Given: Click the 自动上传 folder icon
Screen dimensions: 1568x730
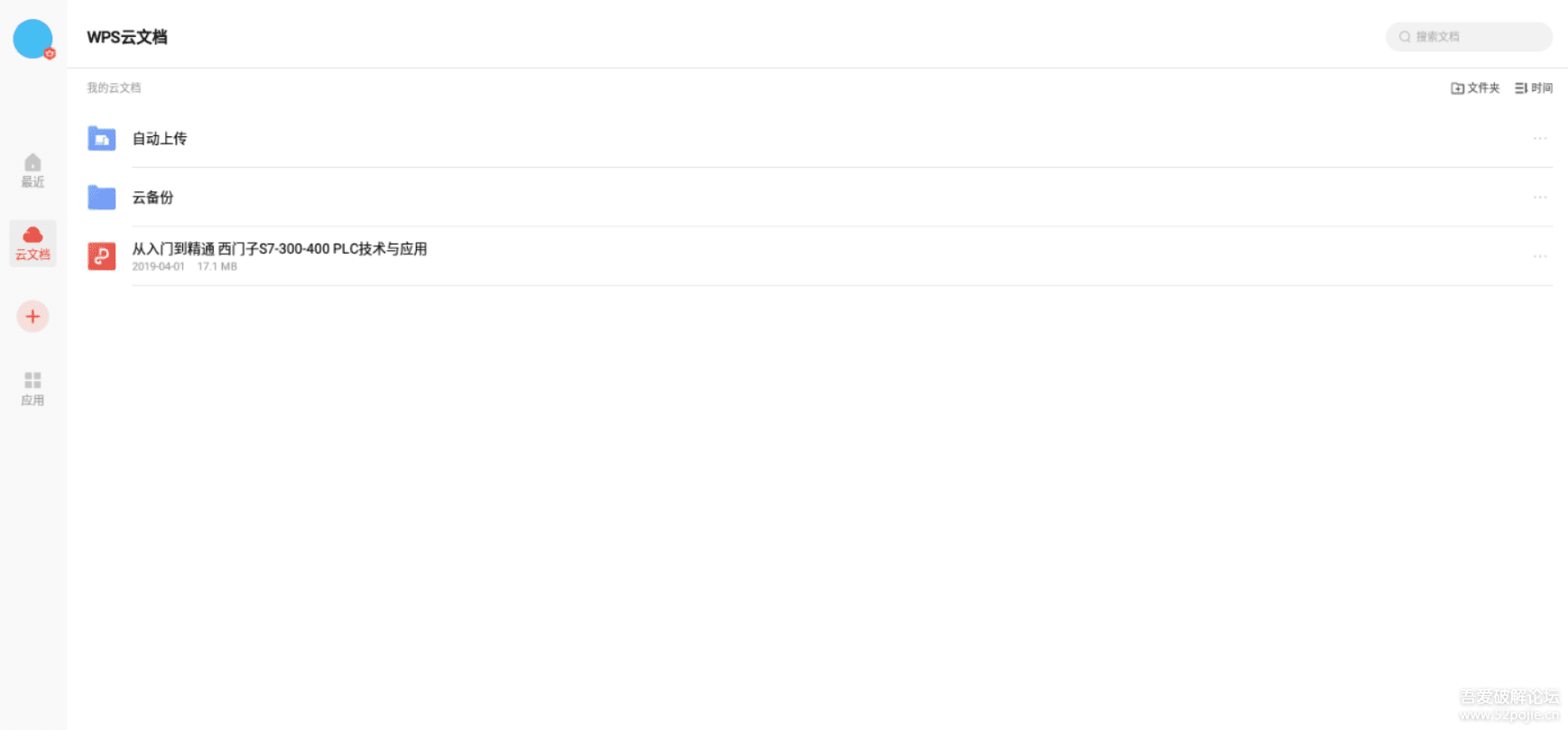Looking at the screenshot, I should [101, 139].
